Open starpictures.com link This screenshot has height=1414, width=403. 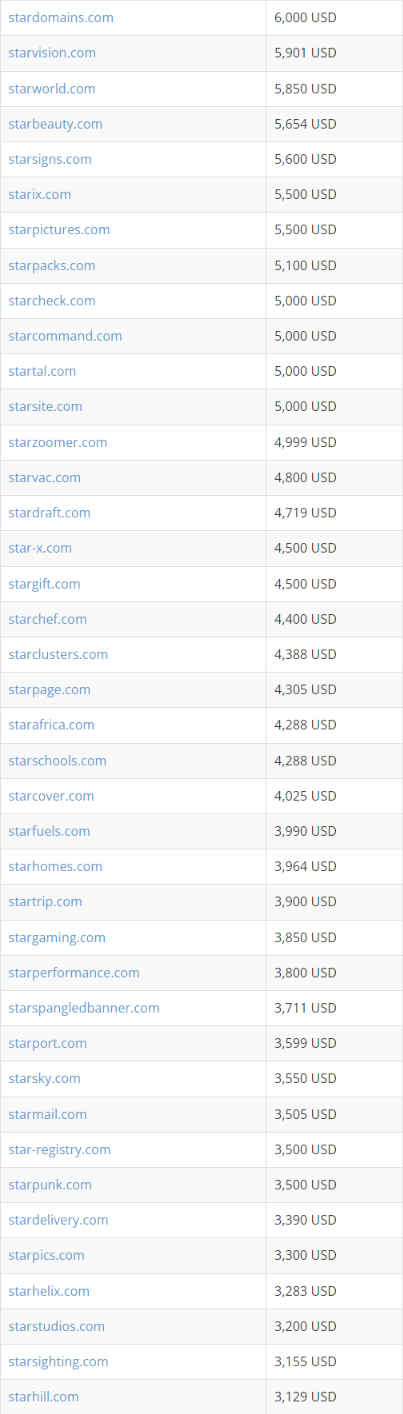click(x=59, y=229)
